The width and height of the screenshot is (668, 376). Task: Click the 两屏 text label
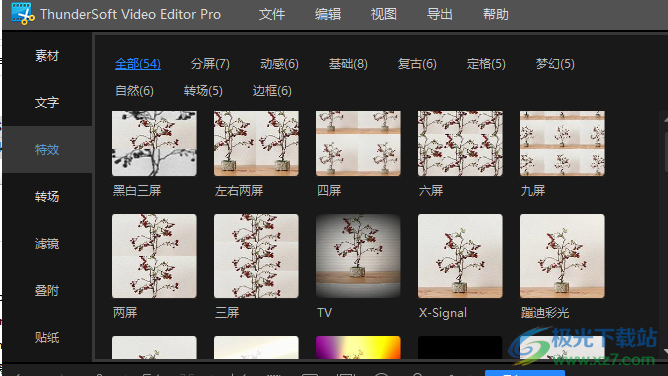(125, 313)
